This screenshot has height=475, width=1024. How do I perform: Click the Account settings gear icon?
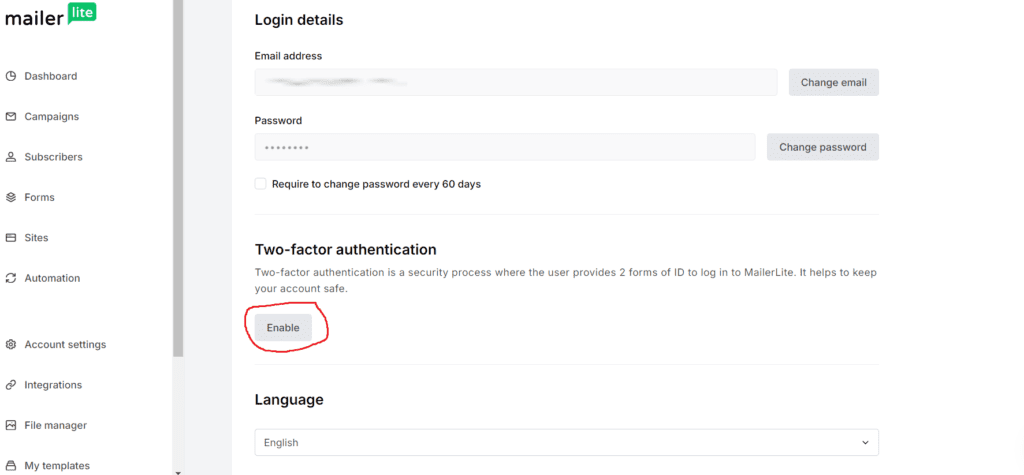pyautogui.click(x=11, y=345)
